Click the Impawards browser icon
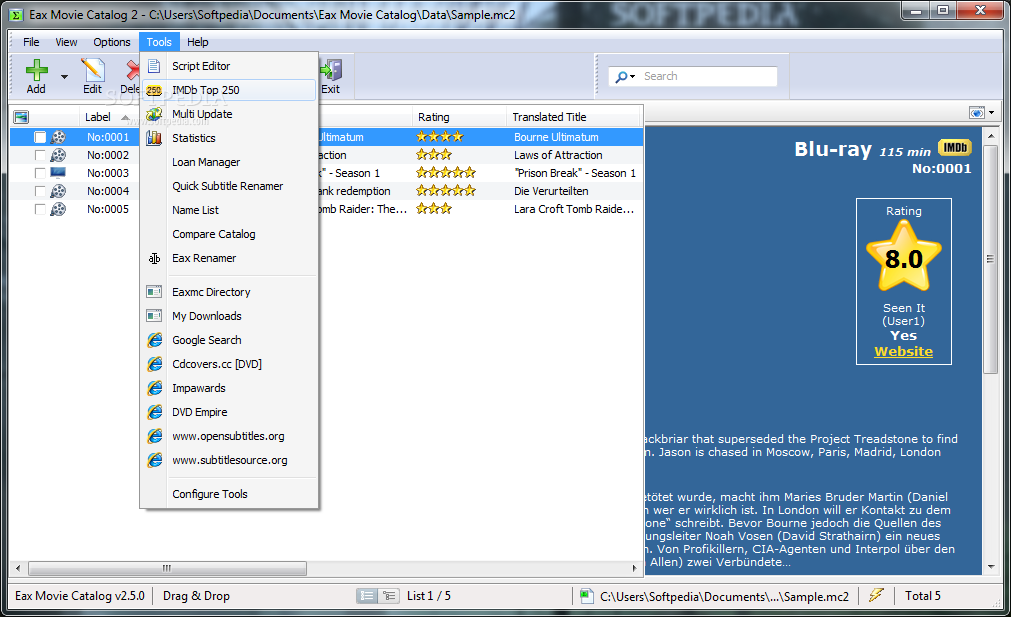The width and height of the screenshot is (1011, 617). point(155,388)
